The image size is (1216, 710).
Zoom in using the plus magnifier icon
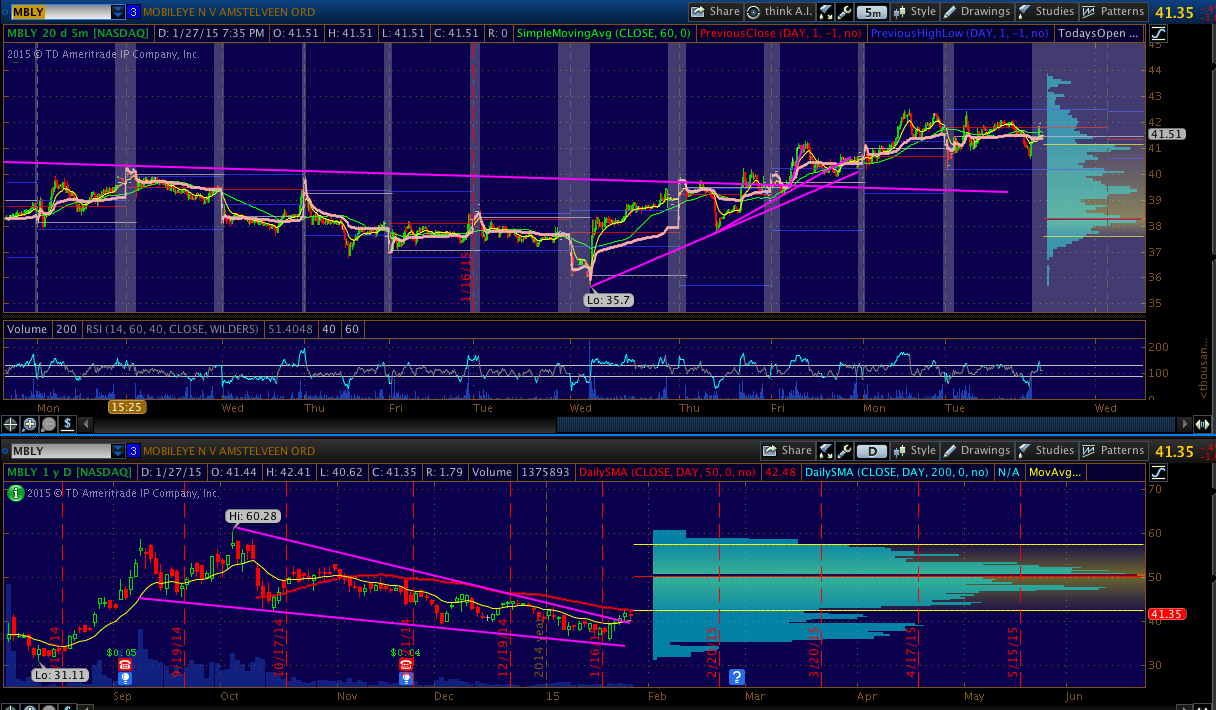tap(29, 423)
